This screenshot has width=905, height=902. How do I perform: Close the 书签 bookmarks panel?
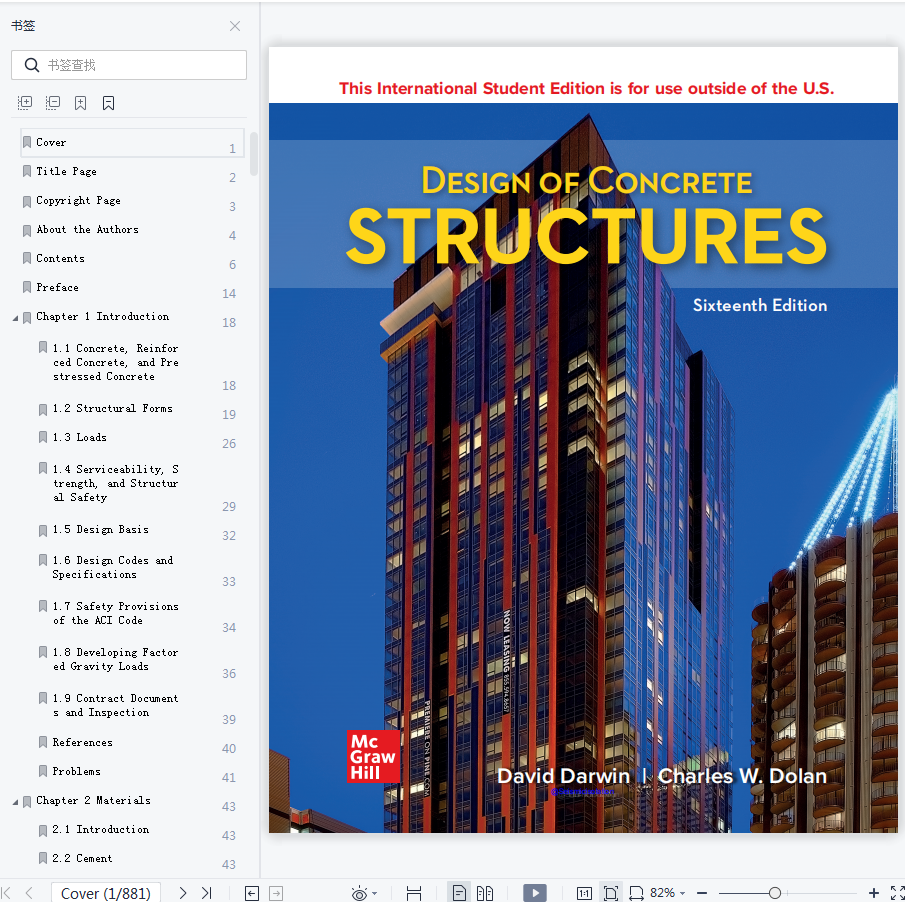(x=235, y=26)
